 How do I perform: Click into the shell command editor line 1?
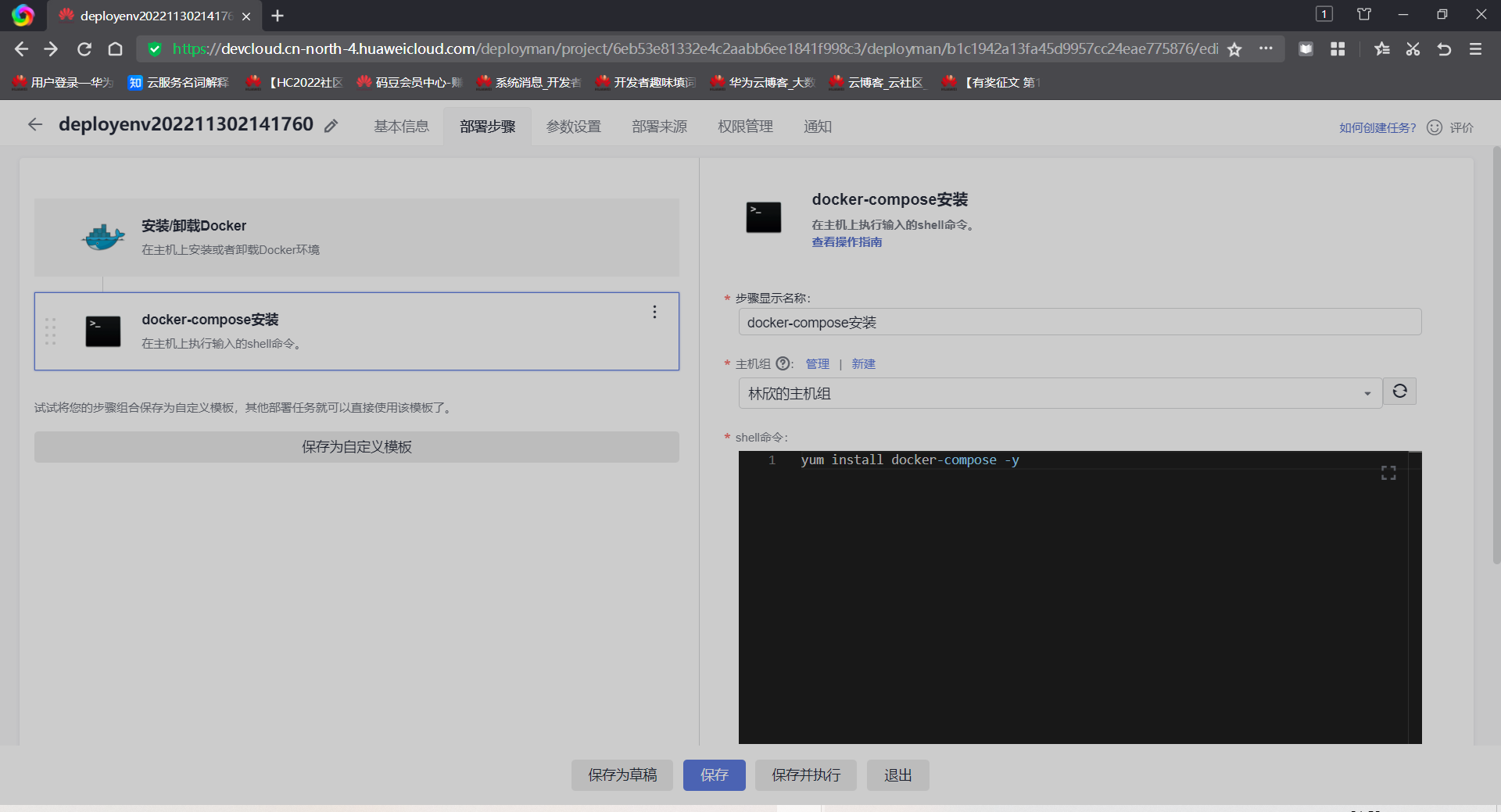[x=910, y=460]
